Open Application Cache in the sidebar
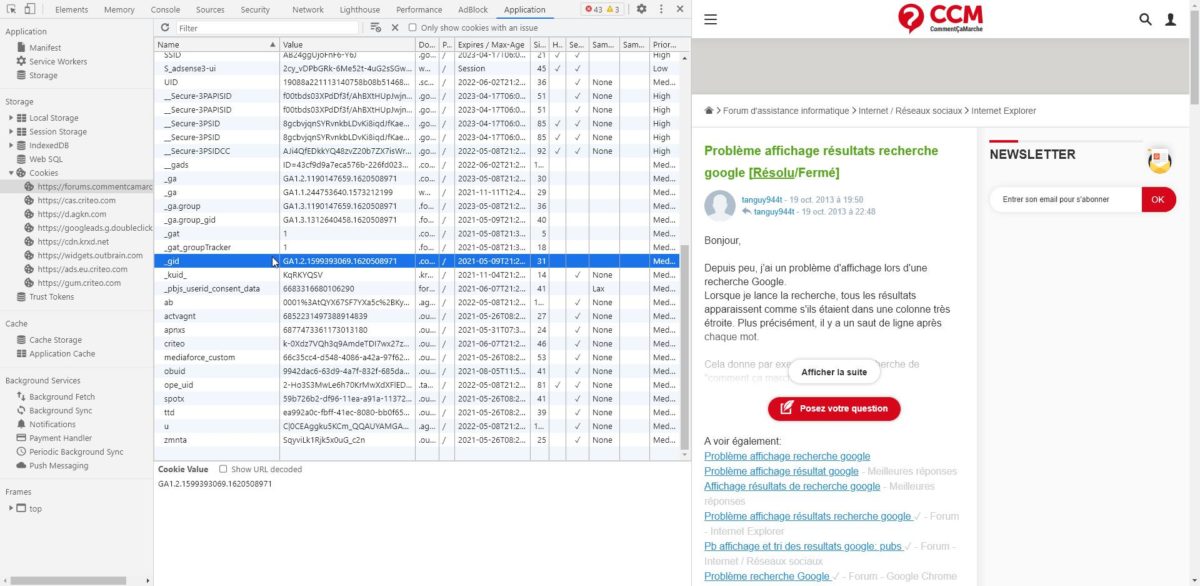The height and width of the screenshot is (586, 1200). coord(62,354)
